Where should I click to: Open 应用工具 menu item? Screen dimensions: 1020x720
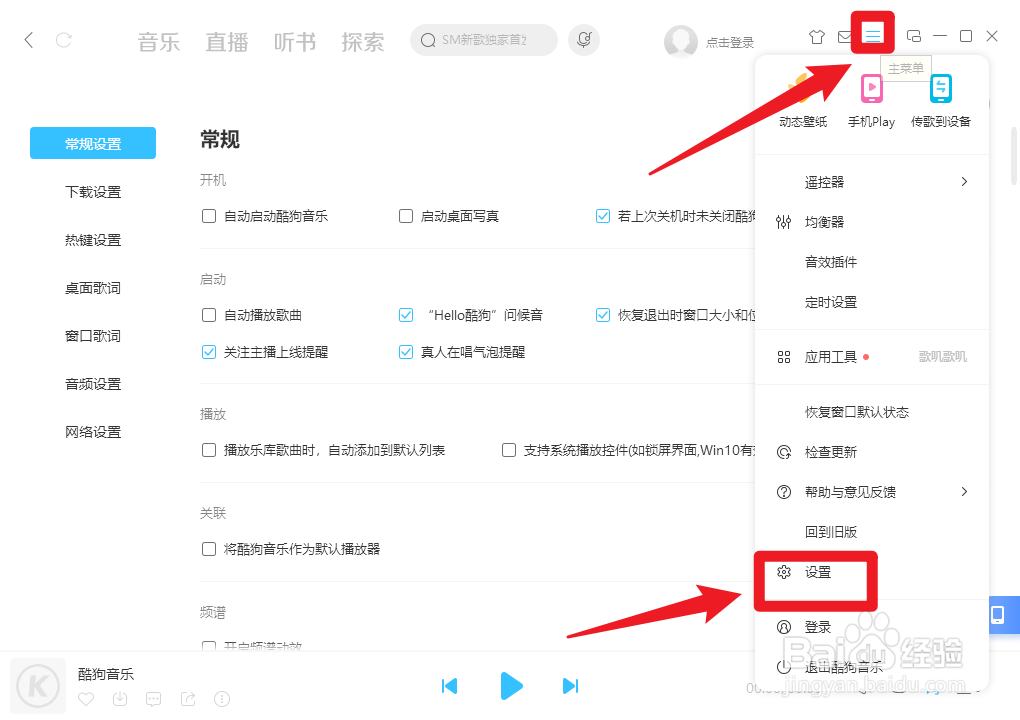coord(831,357)
